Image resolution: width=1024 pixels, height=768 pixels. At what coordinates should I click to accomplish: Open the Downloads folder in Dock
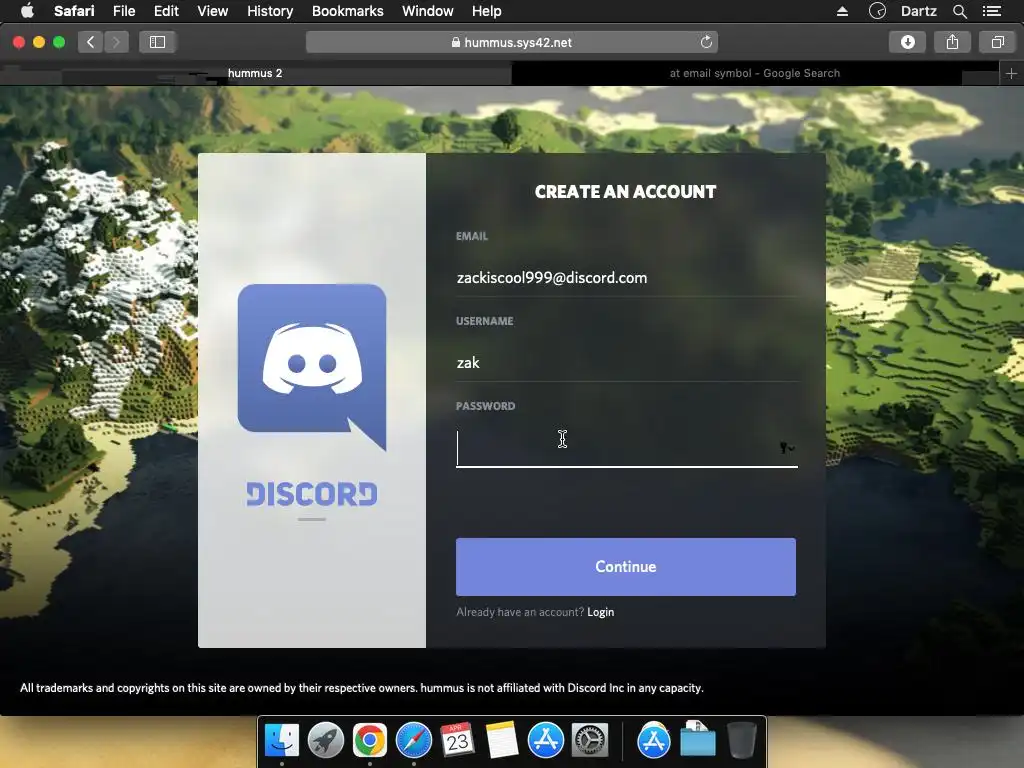(697, 741)
